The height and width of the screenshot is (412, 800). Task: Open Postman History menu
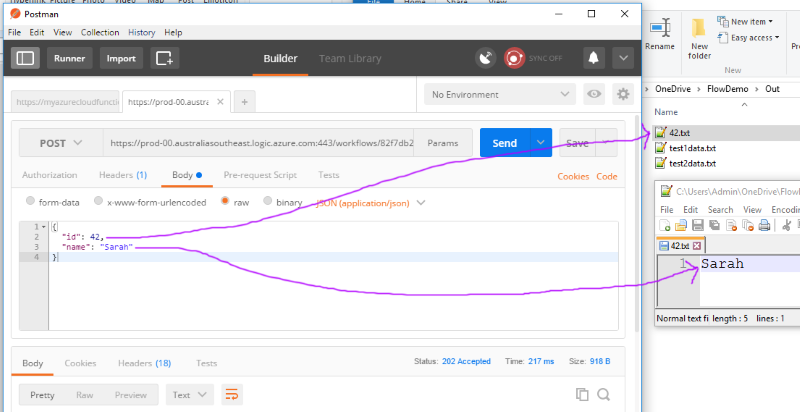pos(141,32)
